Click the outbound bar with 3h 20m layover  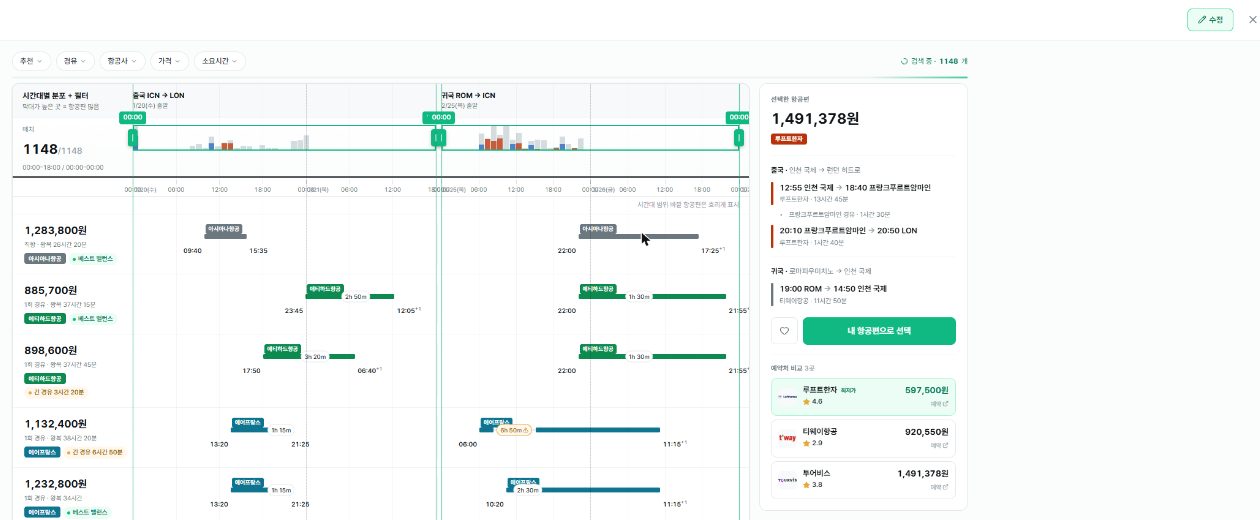(309, 356)
